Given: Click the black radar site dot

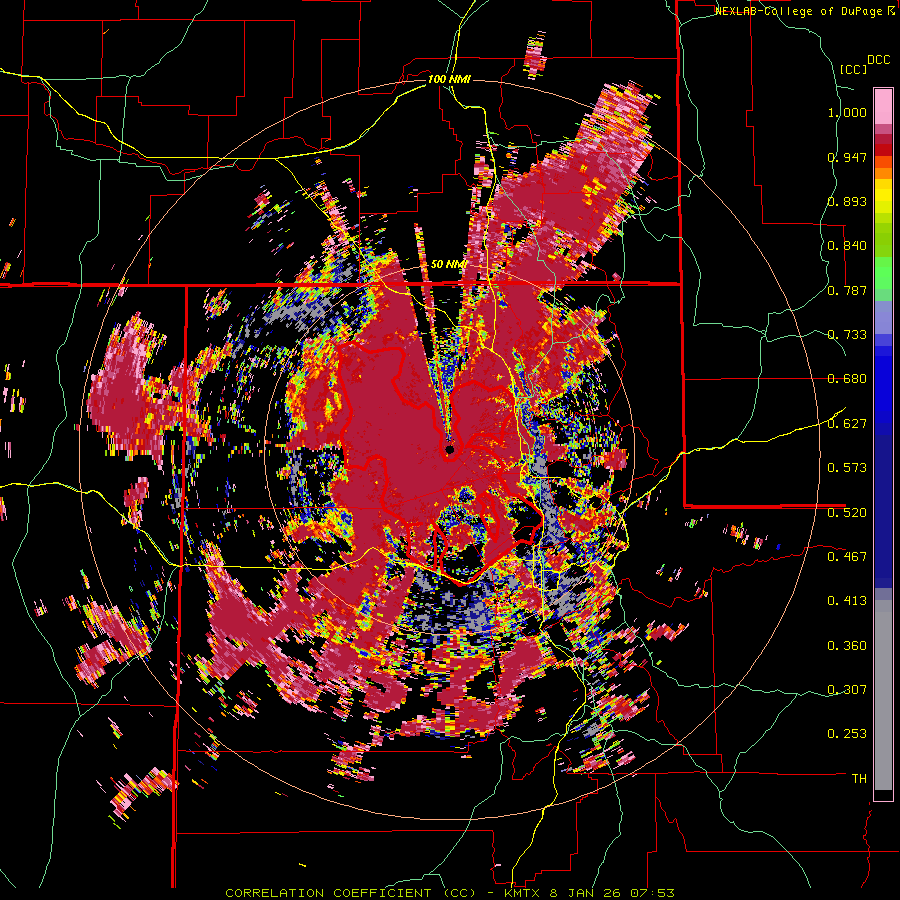Looking at the screenshot, I should pyautogui.click(x=450, y=449).
